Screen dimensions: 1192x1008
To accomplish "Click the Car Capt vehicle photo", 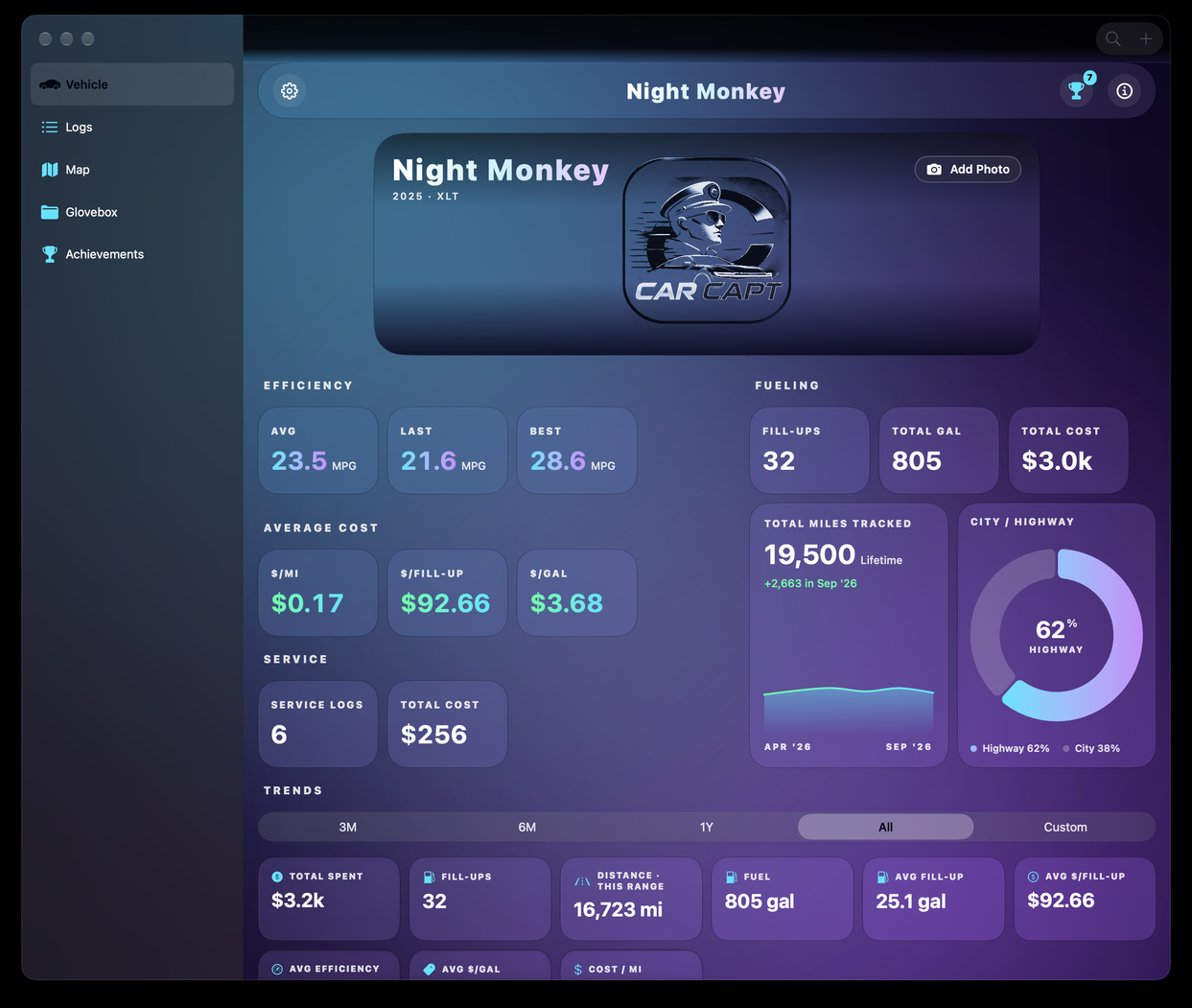I will (707, 241).
